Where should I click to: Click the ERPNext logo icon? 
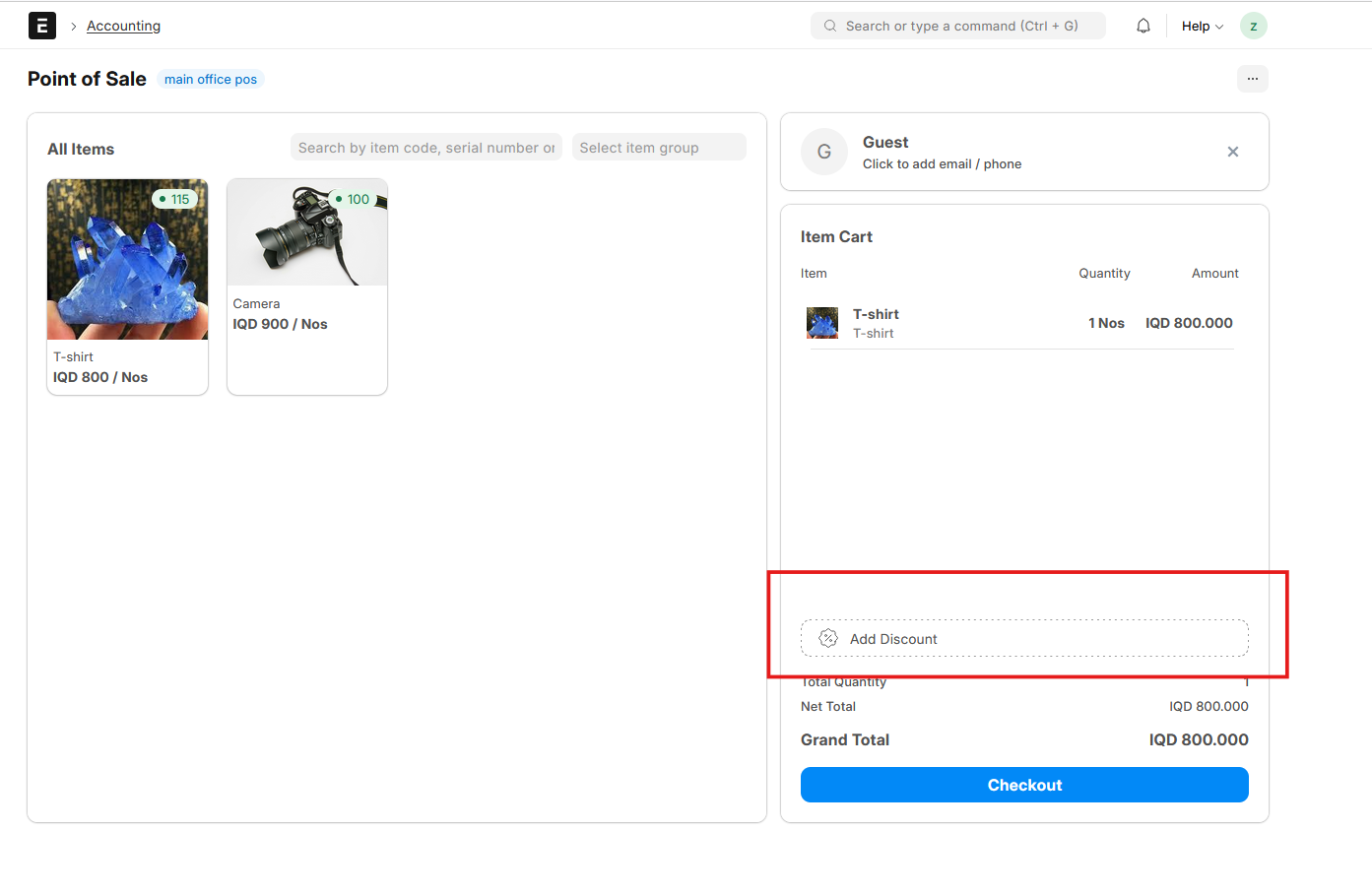pyautogui.click(x=41, y=25)
